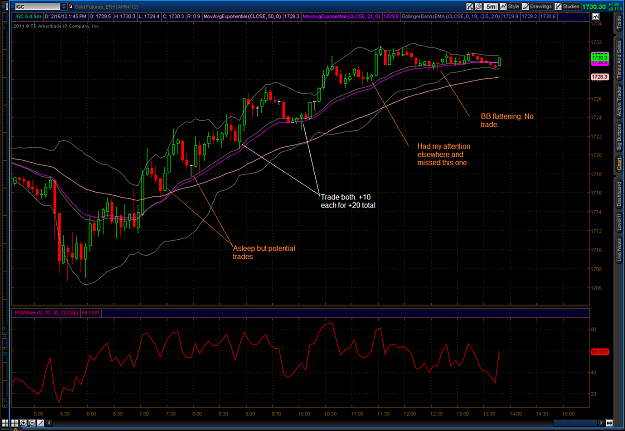Click the /GC symbol input field
625x431 pixels.
(x=37, y=6)
